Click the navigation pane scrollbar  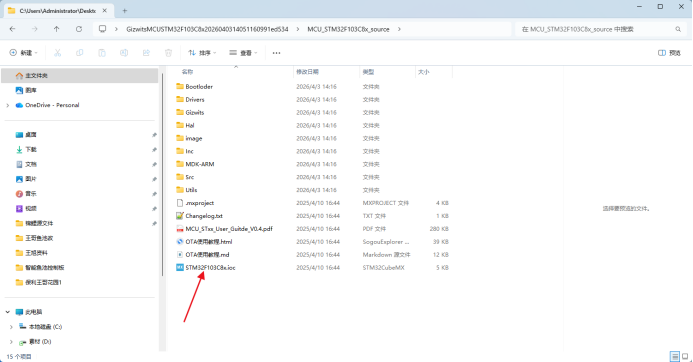point(162,175)
